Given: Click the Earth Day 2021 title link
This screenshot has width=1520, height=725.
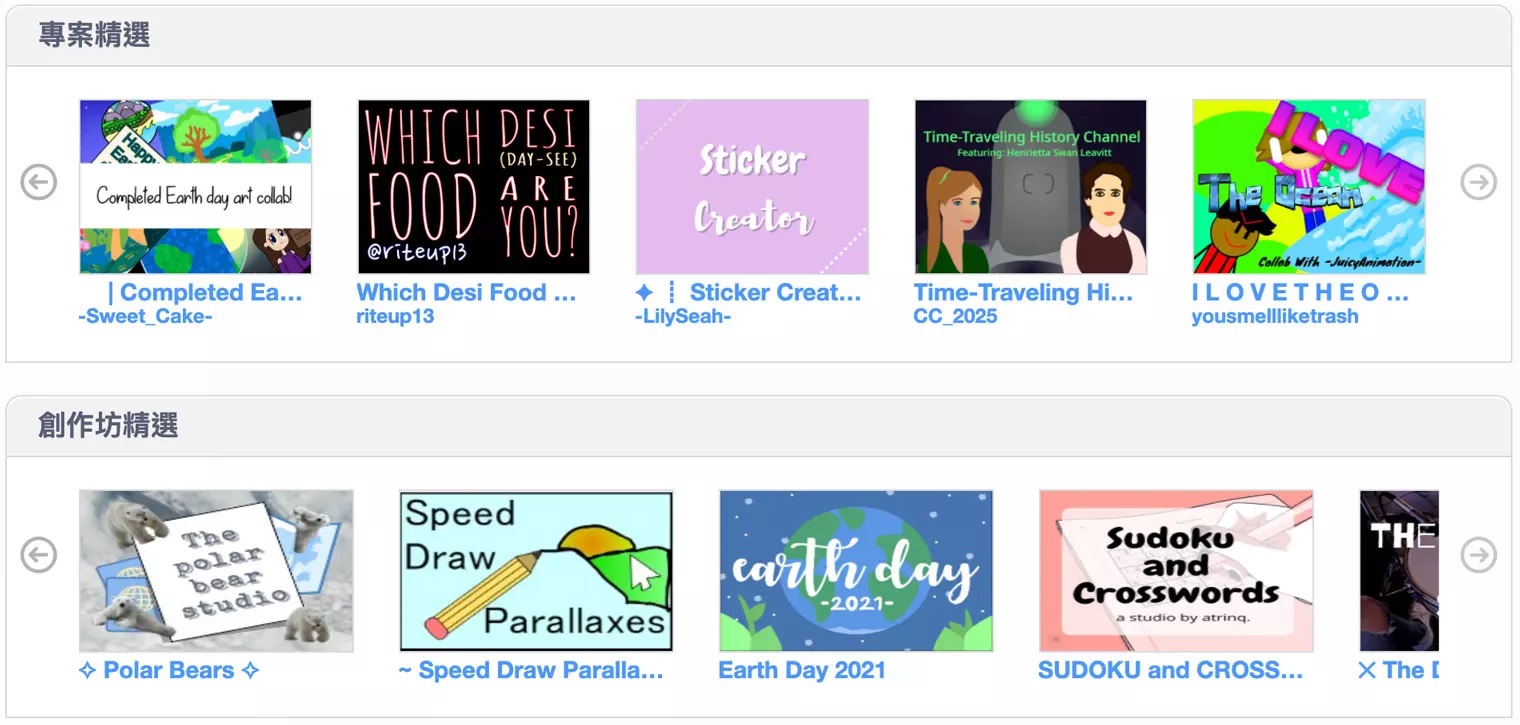Looking at the screenshot, I should (802, 670).
